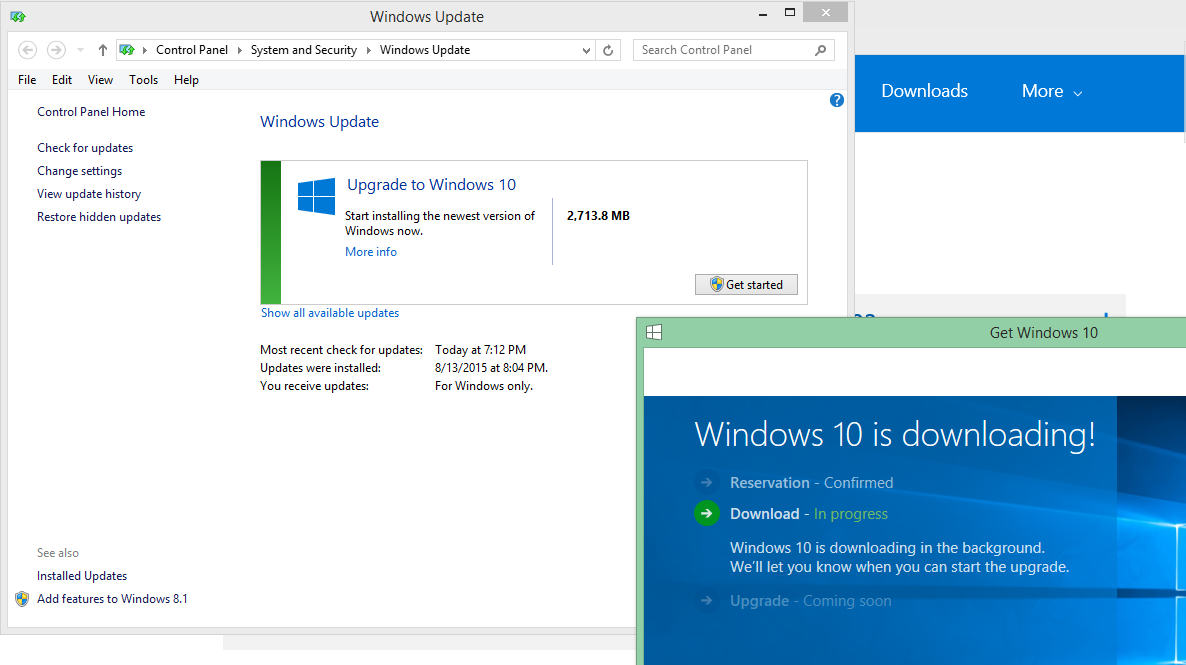Open the recent locations dropdown arrow

tap(80, 50)
